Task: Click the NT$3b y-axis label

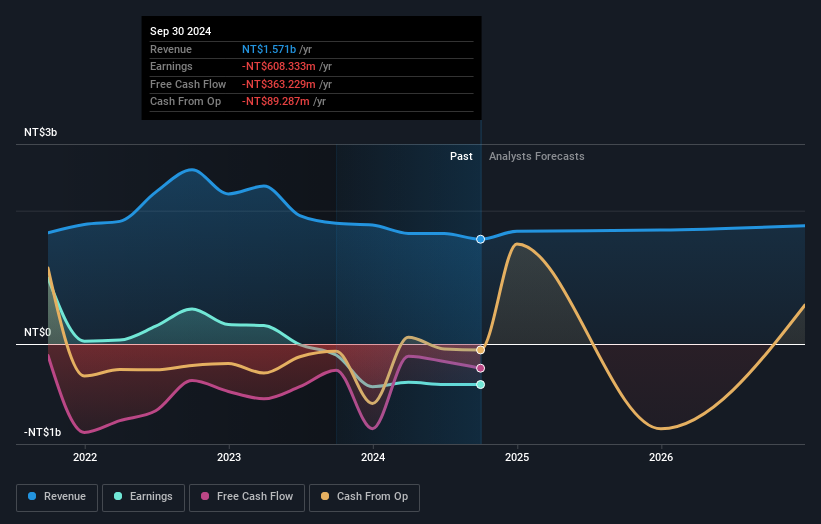Action: tap(40, 132)
